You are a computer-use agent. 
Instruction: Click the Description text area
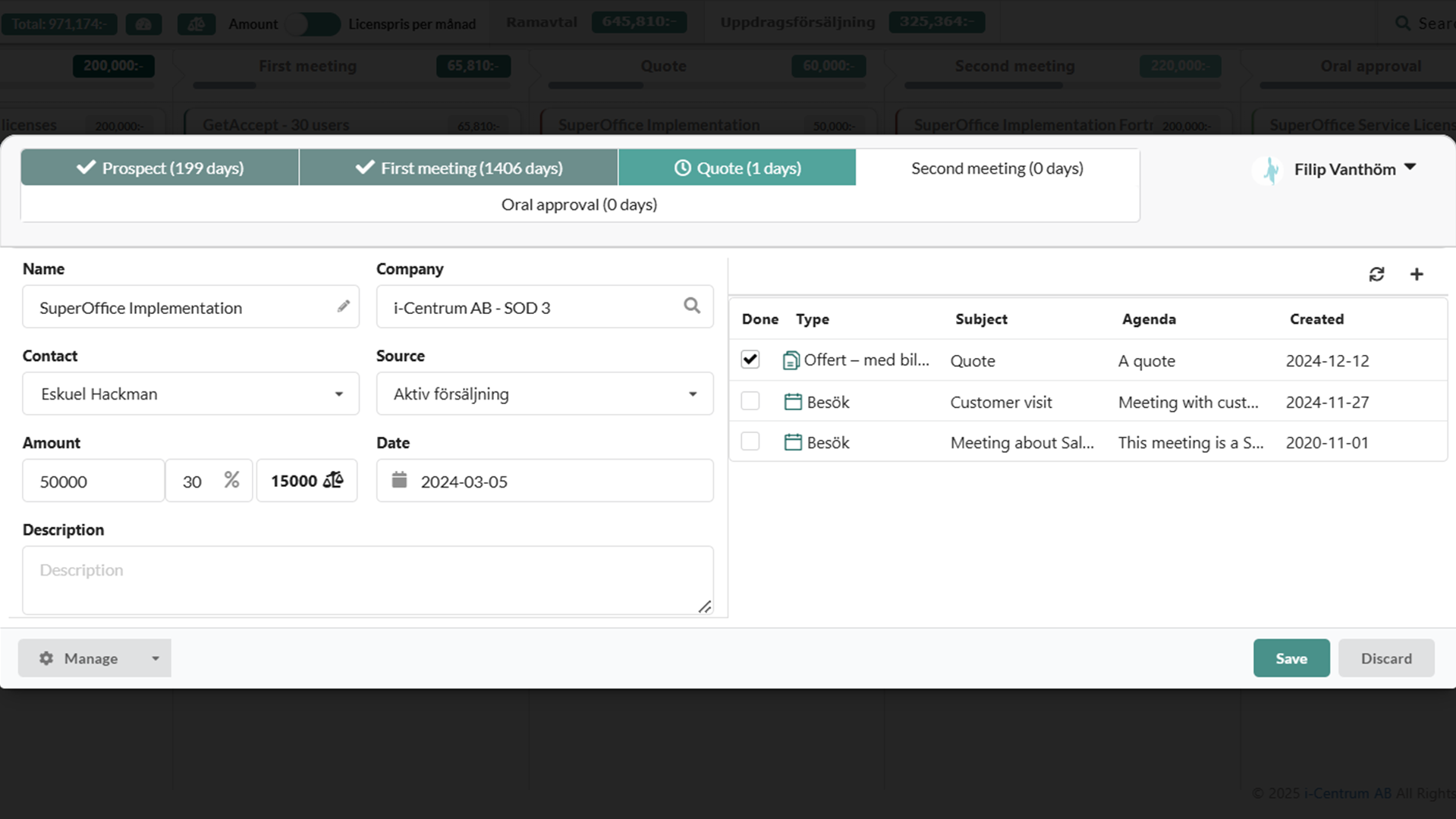click(x=367, y=580)
